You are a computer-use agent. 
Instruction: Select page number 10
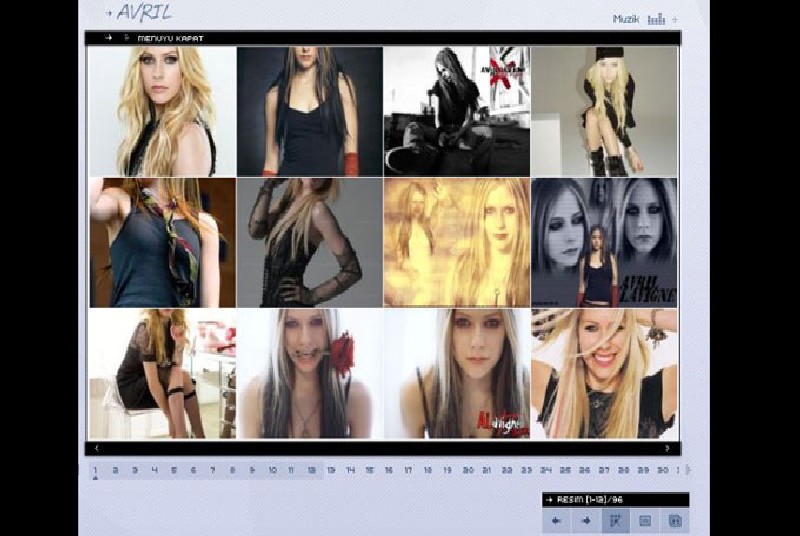click(272, 470)
